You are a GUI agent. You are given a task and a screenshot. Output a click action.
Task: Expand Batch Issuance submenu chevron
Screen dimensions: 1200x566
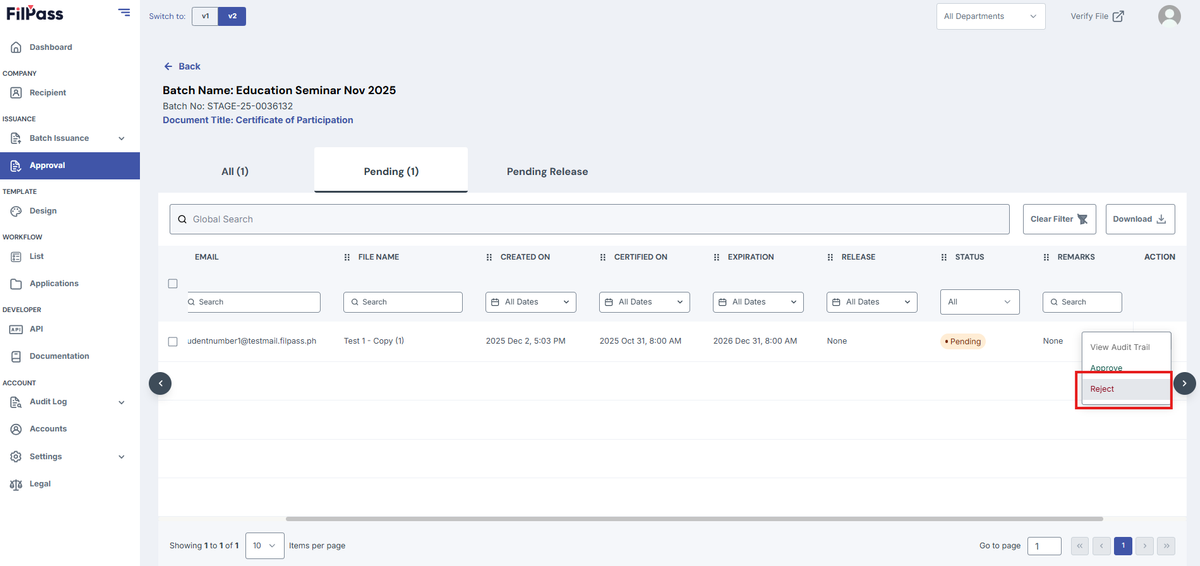click(x=122, y=138)
